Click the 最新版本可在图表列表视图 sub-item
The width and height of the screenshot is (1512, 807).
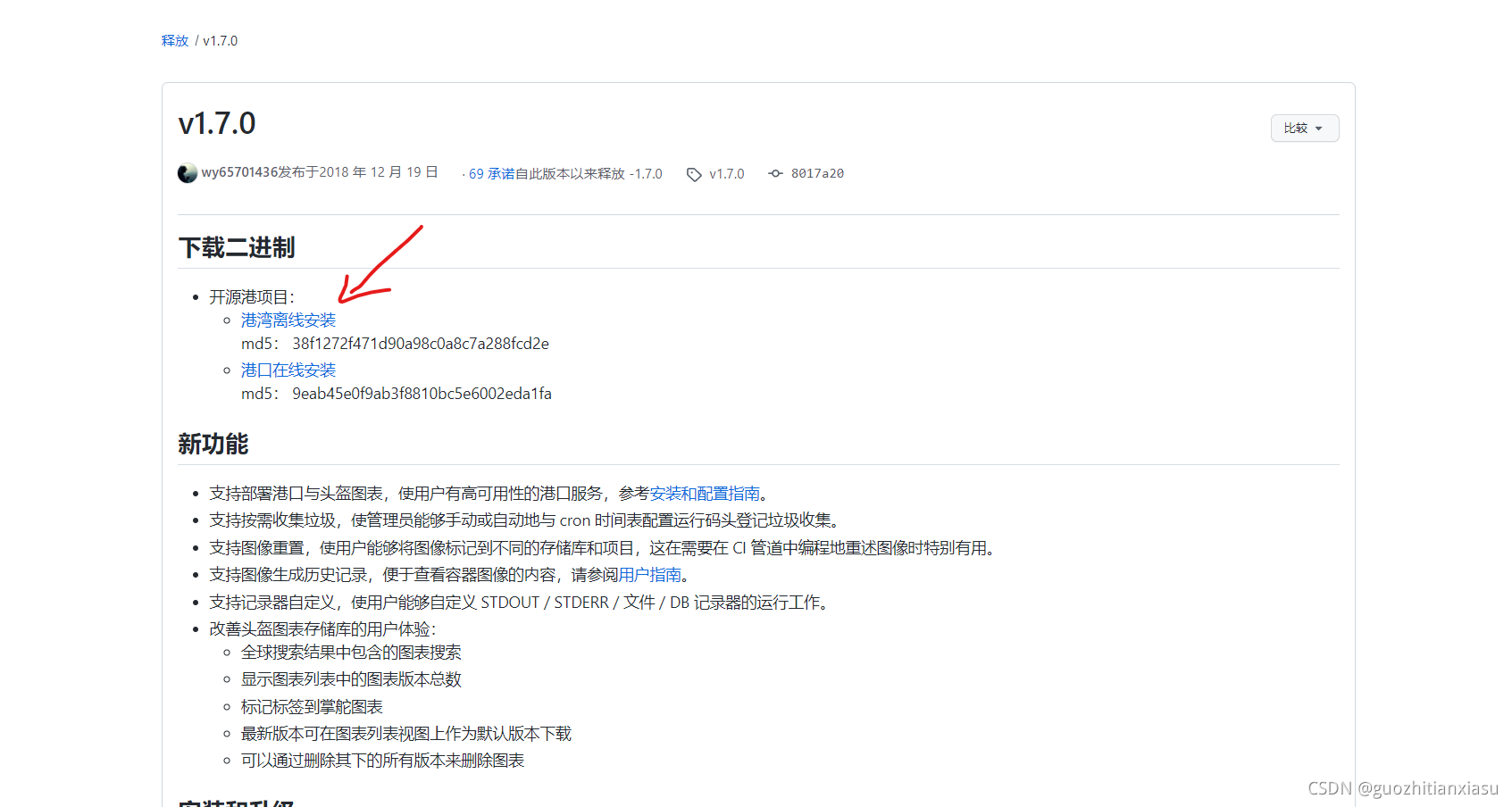[x=406, y=734]
